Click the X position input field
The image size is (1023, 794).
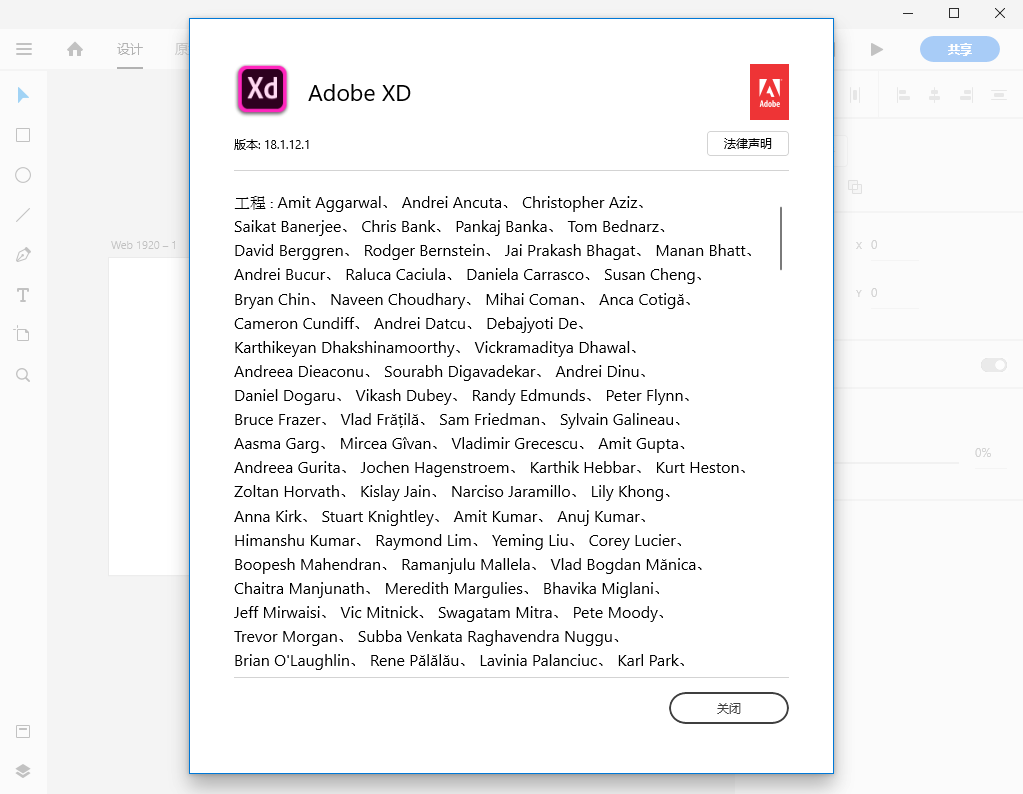pyautogui.click(x=894, y=245)
